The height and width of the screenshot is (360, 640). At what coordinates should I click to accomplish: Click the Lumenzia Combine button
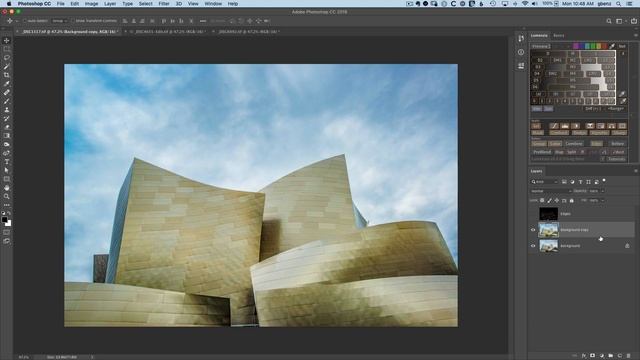[x=574, y=144]
